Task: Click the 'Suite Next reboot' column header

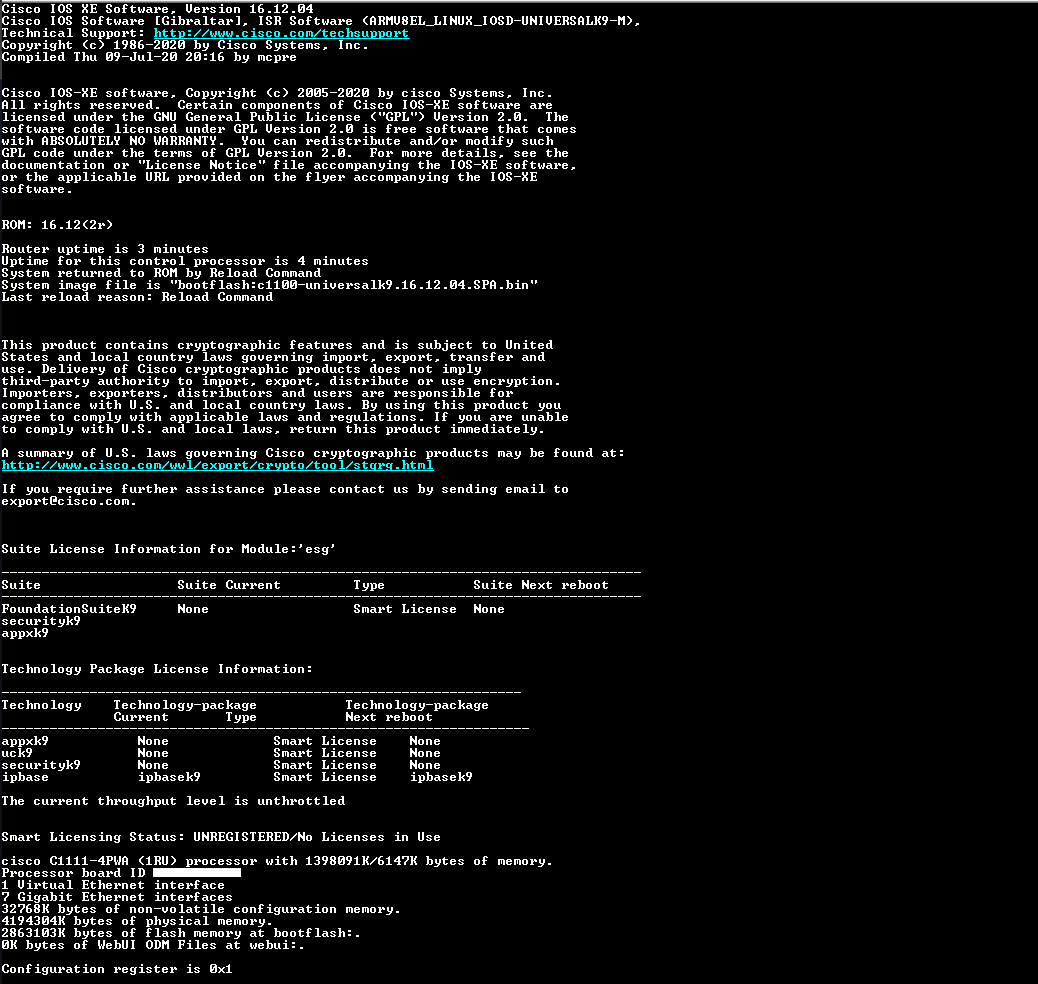Action: click(x=540, y=585)
